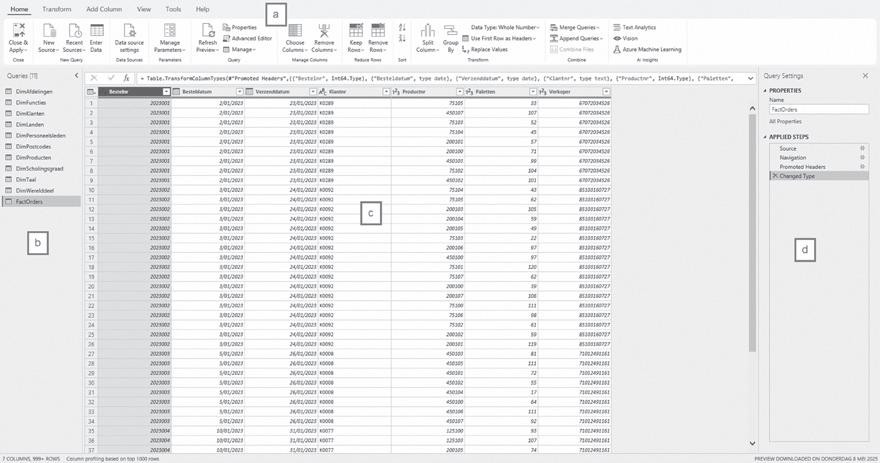The width and height of the screenshot is (880, 463).
Task: Switch to the Transform tab
Action: tap(57, 10)
